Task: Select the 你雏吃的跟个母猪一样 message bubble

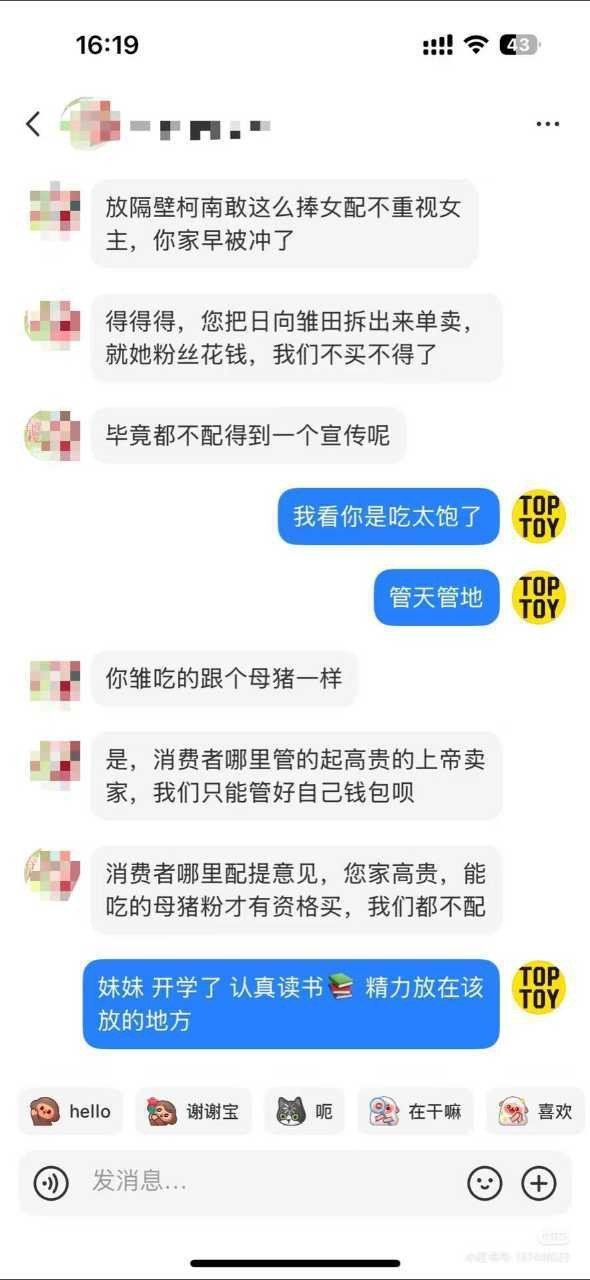Action: coord(224,679)
